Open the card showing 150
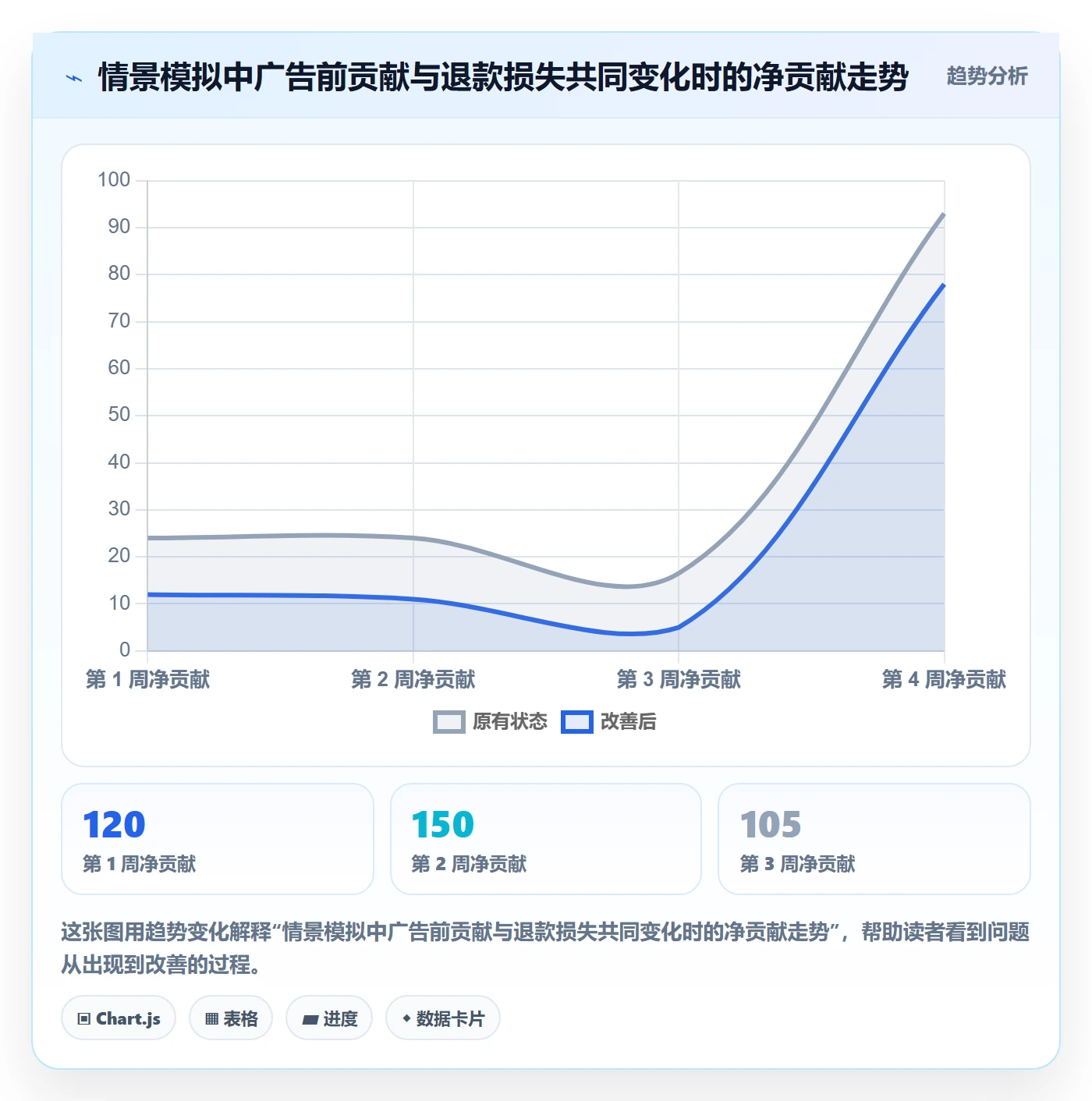This screenshot has width=1092, height=1101. coord(546,839)
